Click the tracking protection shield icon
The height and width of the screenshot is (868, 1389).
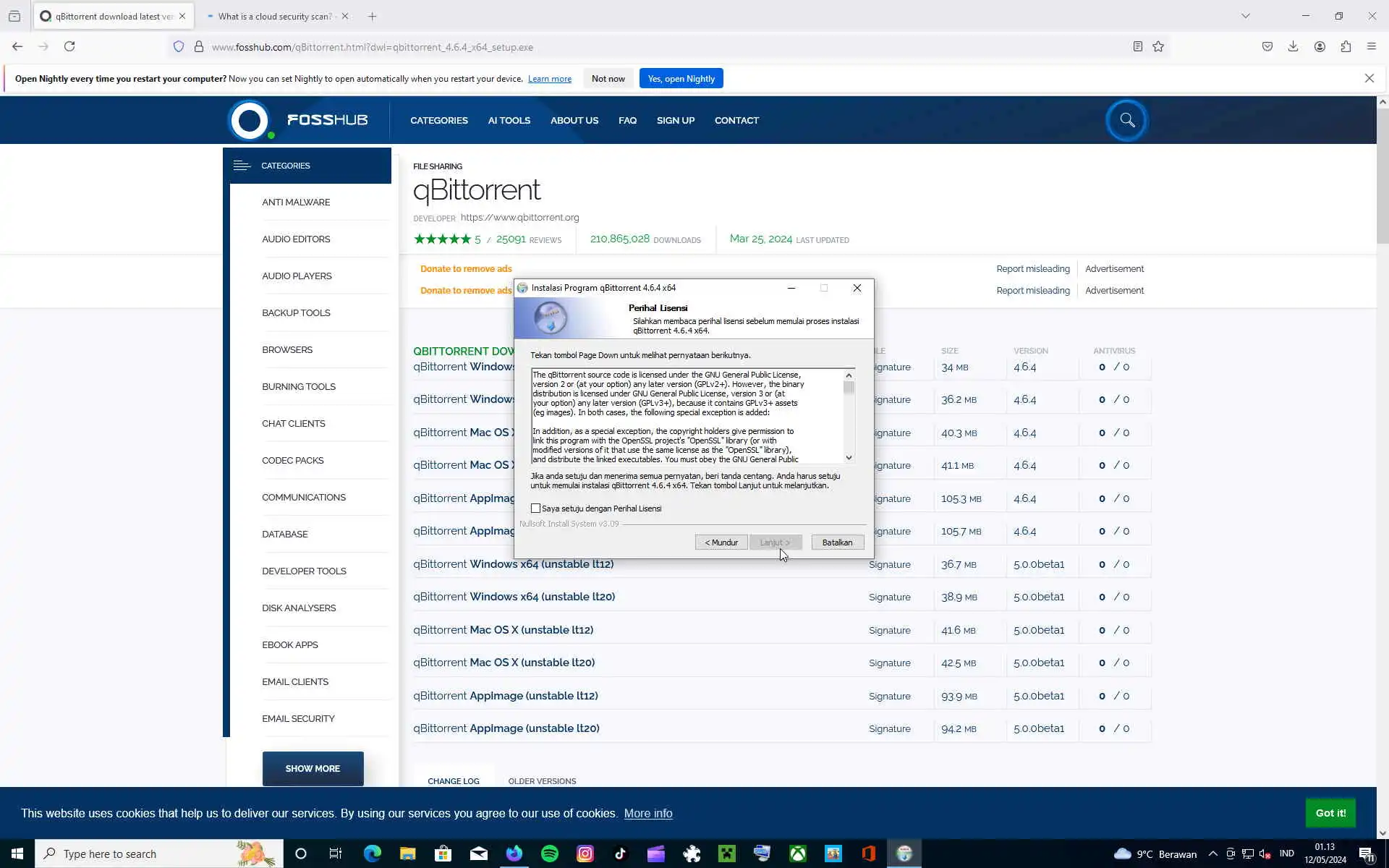(179, 46)
